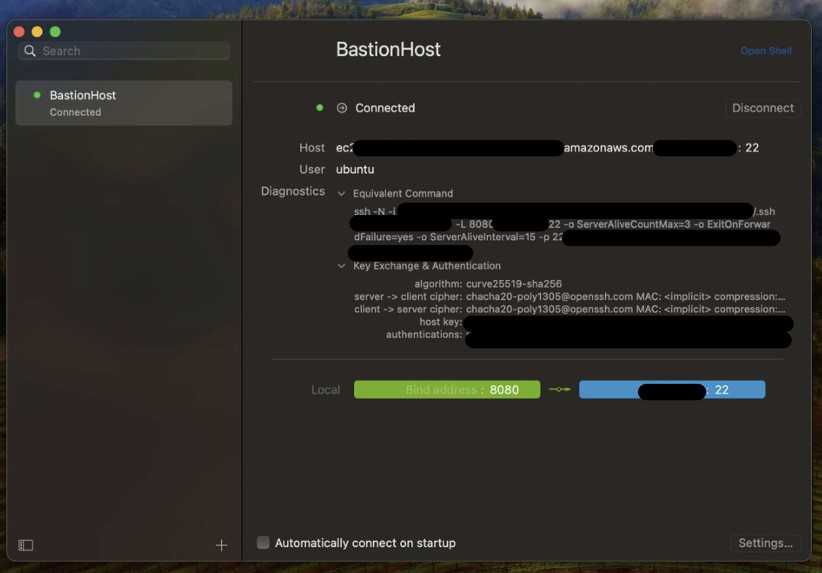The width and height of the screenshot is (822, 573).
Task: Enable Automatically connect on startup
Action: pyautogui.click(x=263, y=543)
